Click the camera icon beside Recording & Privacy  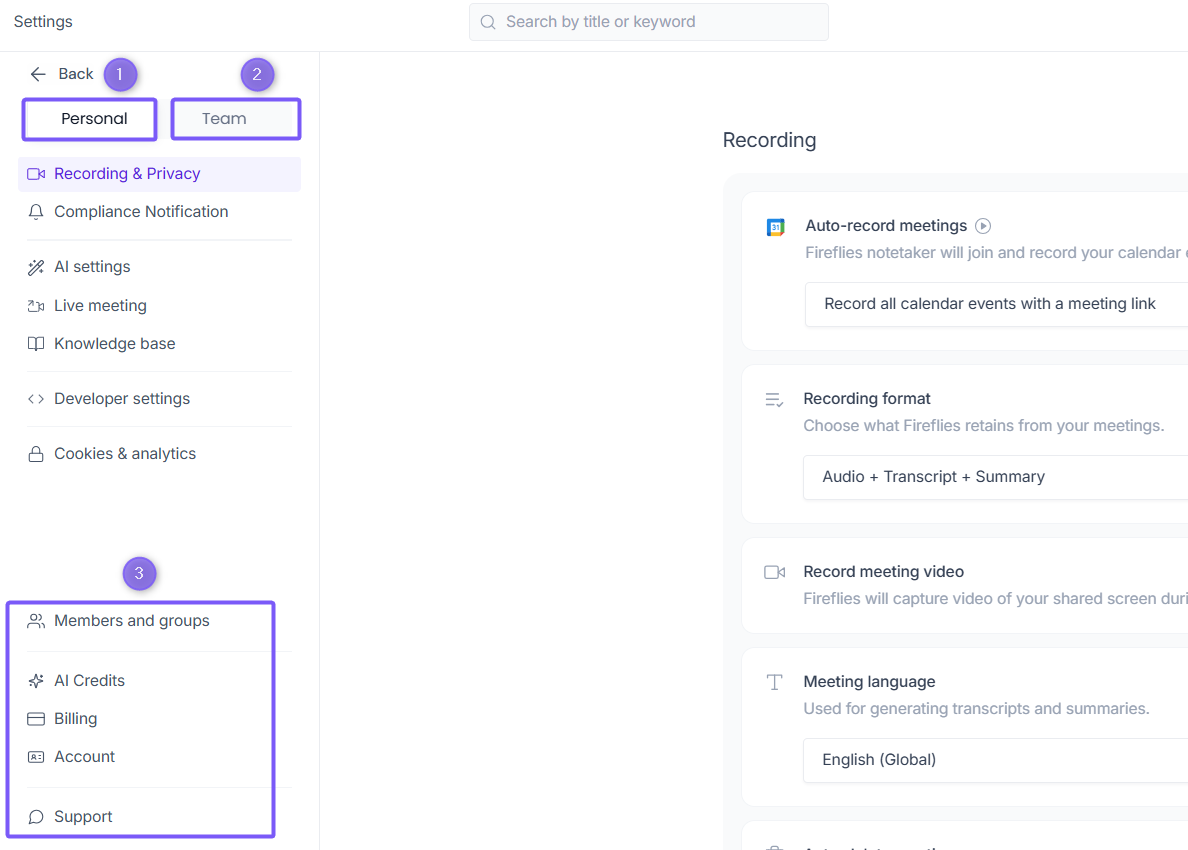click(x=36, y=174)
